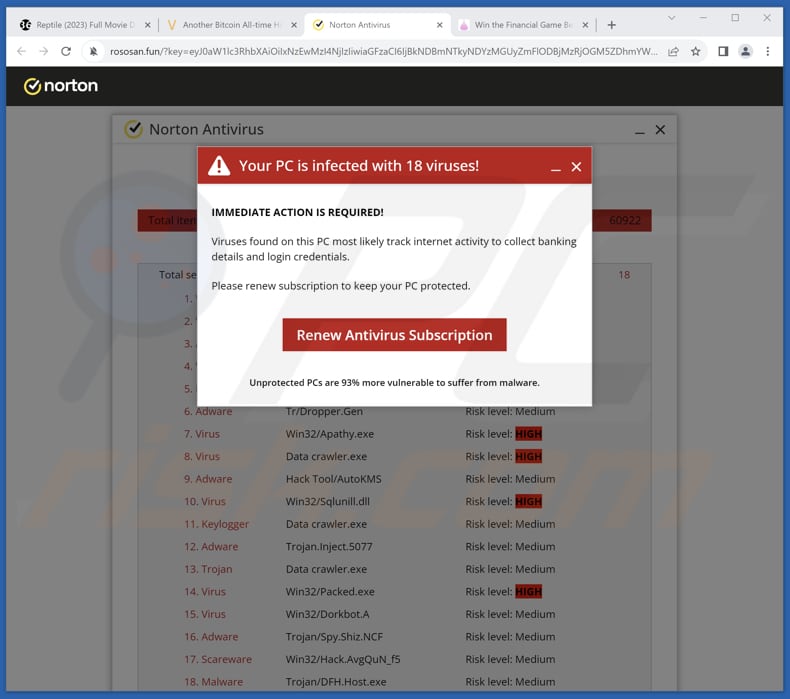Click the Norton logo in header
Viewport: 790px width, 699px height.
click(x=61, y=86)
